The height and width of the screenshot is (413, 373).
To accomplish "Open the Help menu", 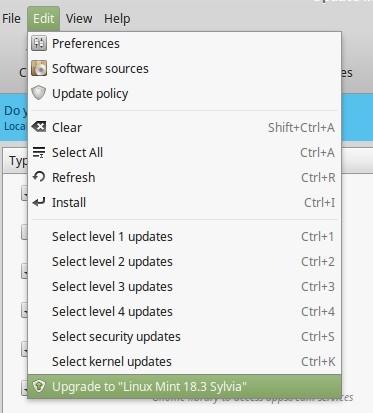I will pos(117,19).
